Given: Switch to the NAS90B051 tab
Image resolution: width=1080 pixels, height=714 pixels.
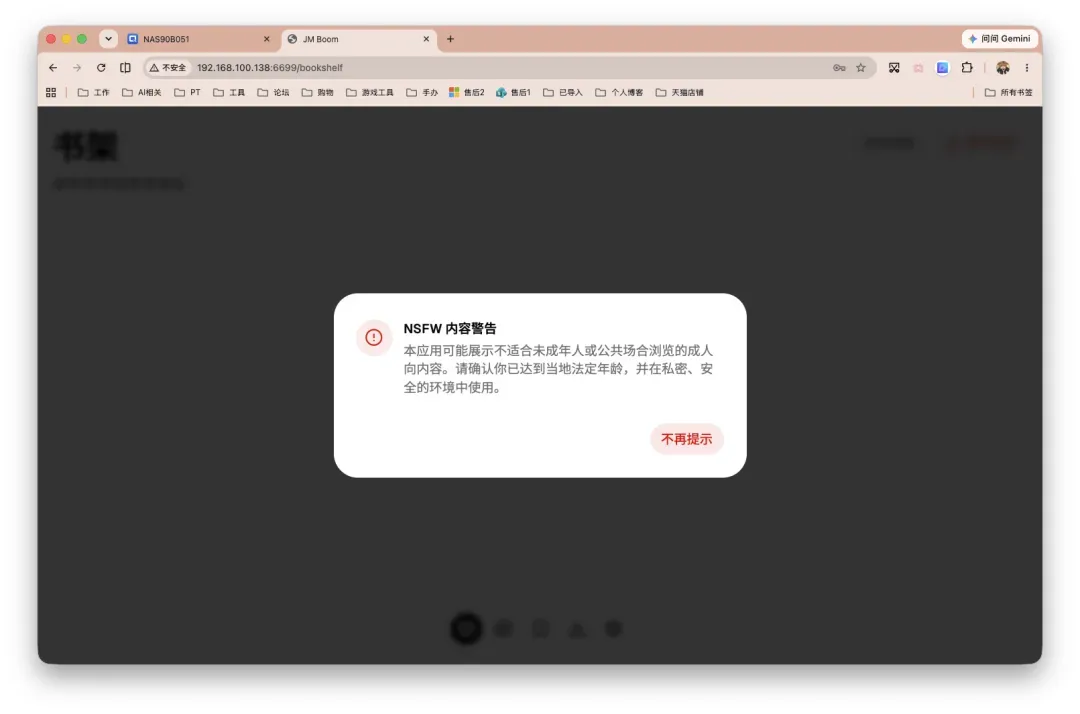Looking at the screenshot, I should pos(196,39).
